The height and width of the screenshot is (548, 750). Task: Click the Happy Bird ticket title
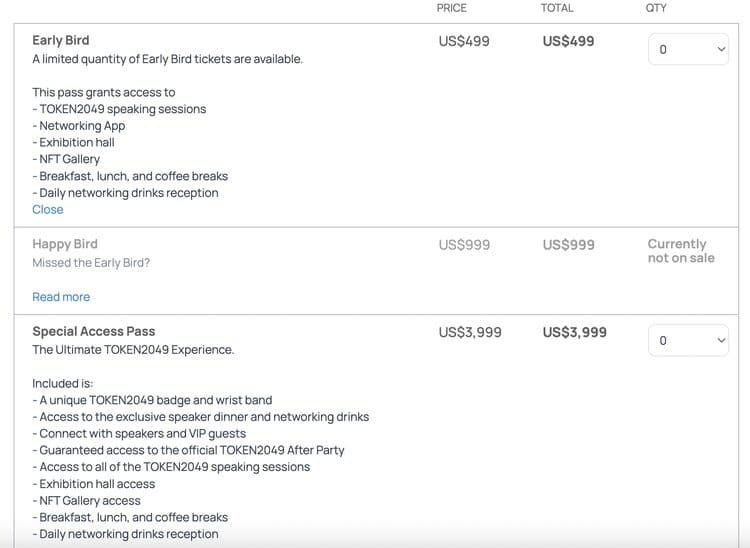[65, 244]
